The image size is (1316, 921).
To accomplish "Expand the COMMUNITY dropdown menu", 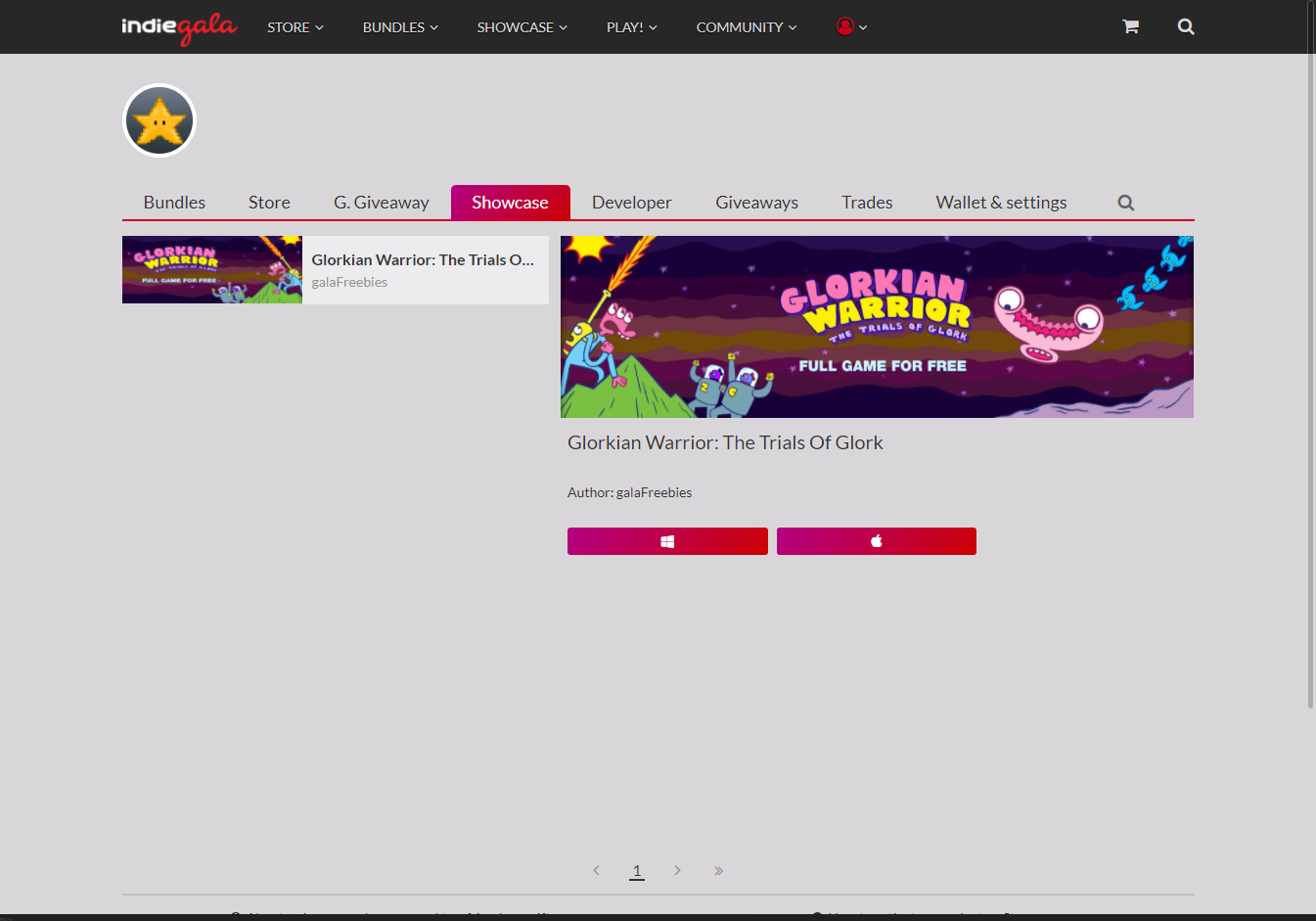I will [747, 27].
